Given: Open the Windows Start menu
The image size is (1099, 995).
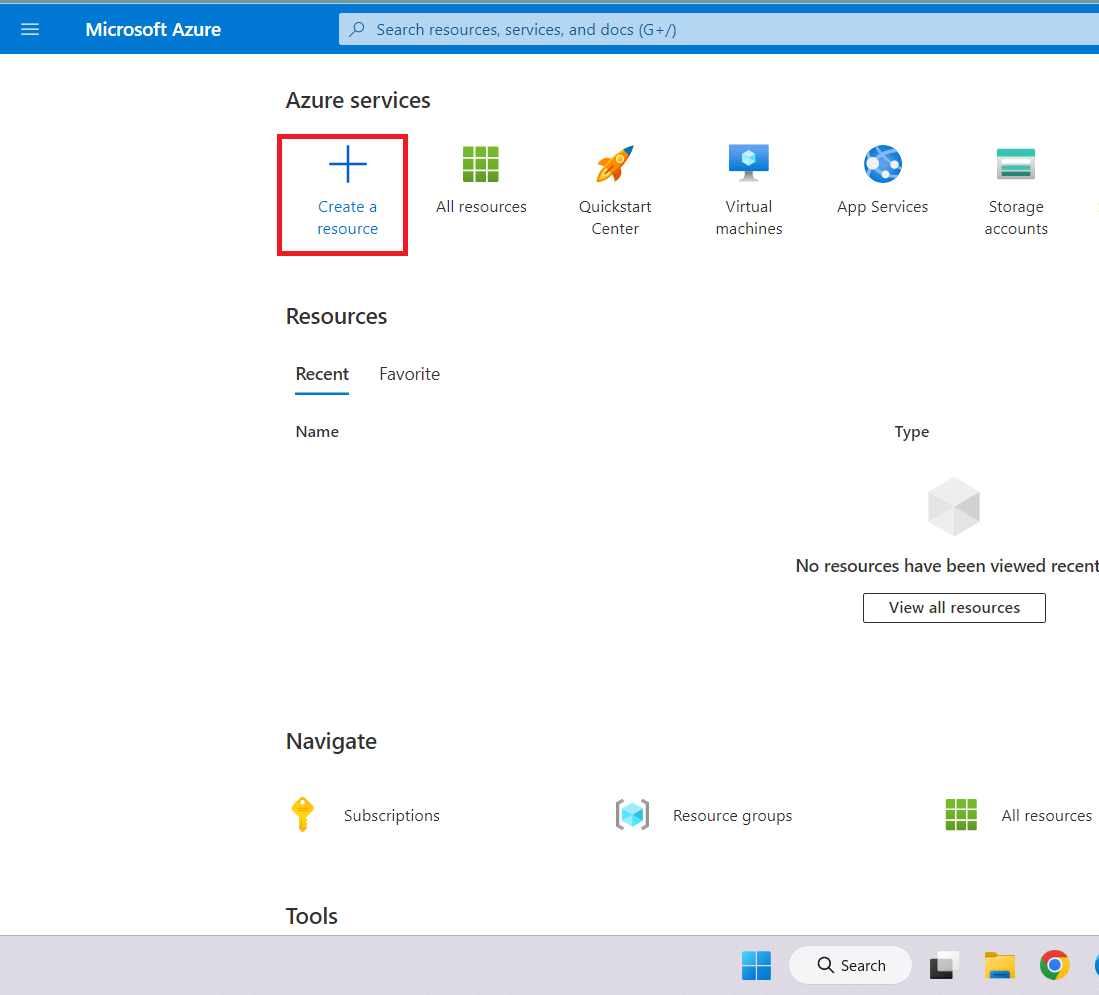Looking at the screenshot, I should [x=756, y=966].
